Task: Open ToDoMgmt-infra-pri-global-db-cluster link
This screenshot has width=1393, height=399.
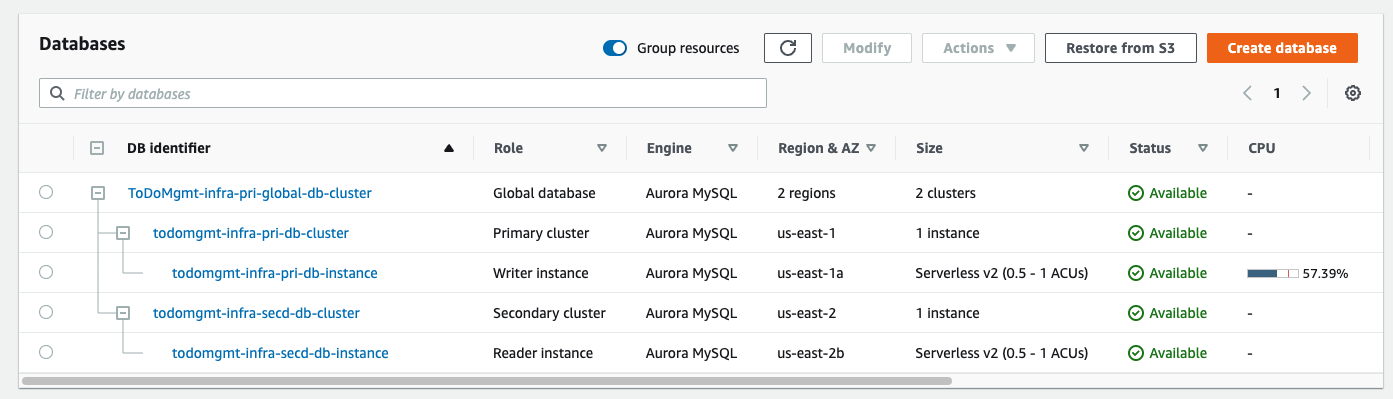Action: [250, 193]
